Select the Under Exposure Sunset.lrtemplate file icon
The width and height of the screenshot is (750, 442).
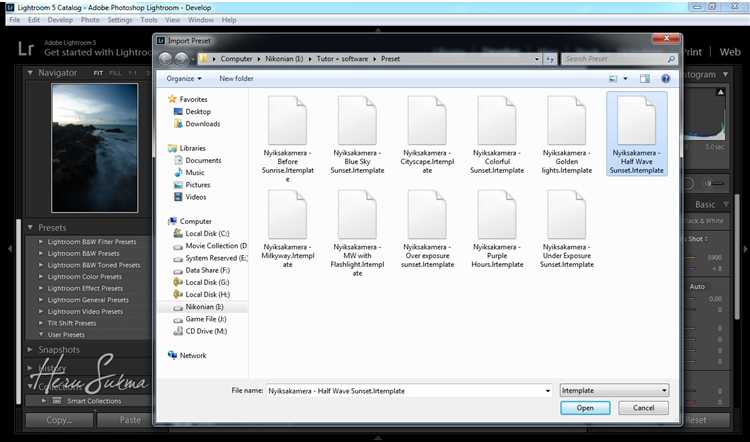click(567, 215)
